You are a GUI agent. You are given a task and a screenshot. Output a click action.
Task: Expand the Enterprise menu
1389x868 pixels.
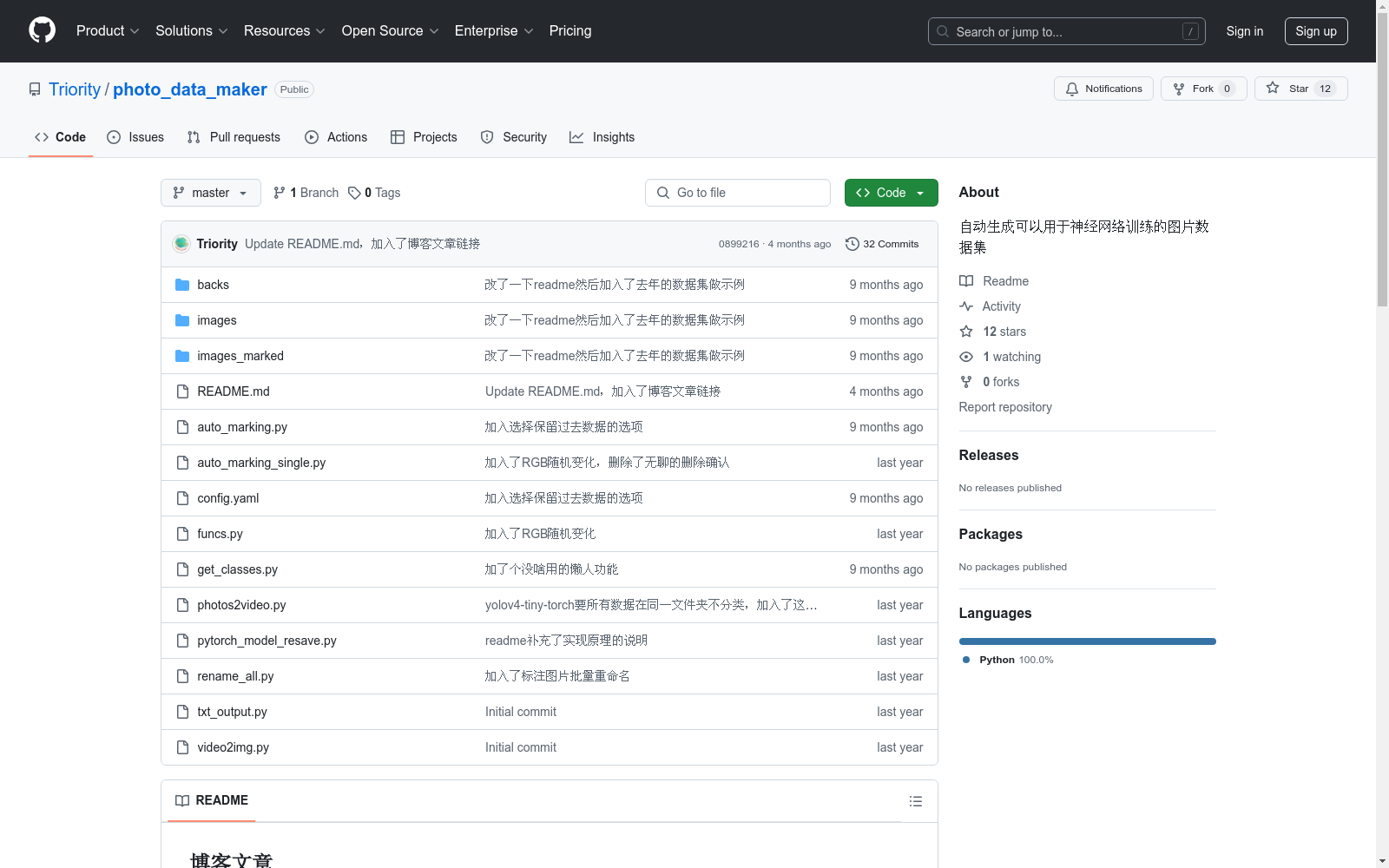point(494,31)
